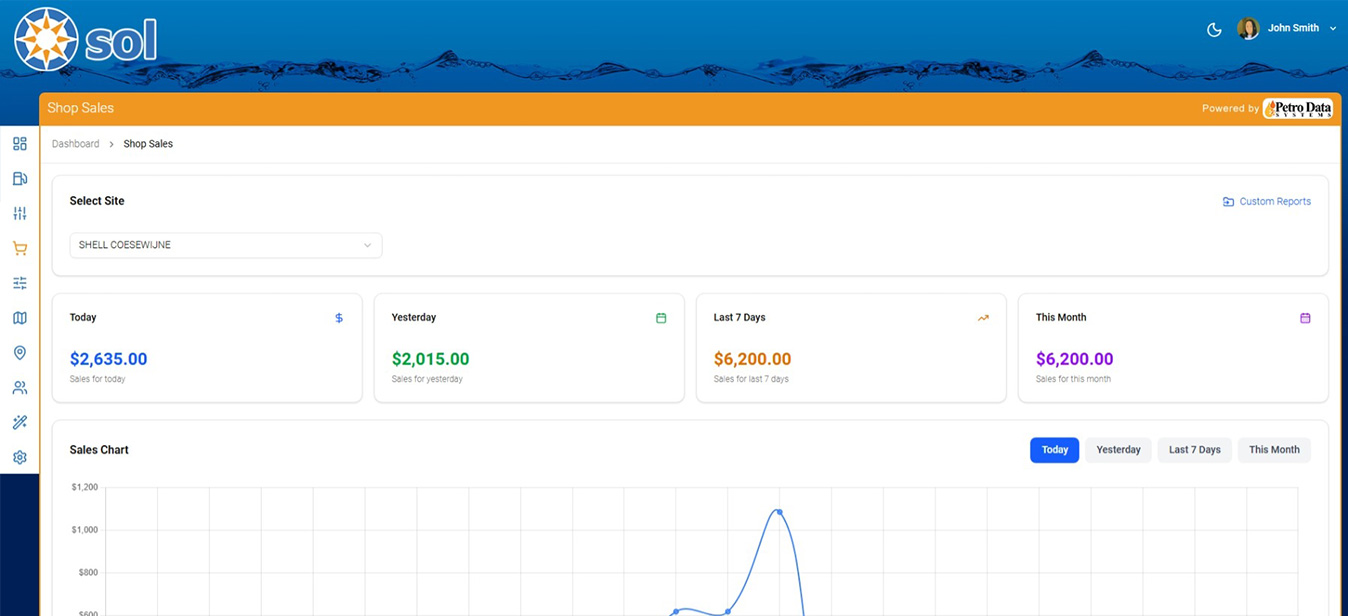Image resolution: width=1348 pixels, height=616 pixels.
Task: Click the $1,000 chart axis label
Action: [x=85, y=530]
